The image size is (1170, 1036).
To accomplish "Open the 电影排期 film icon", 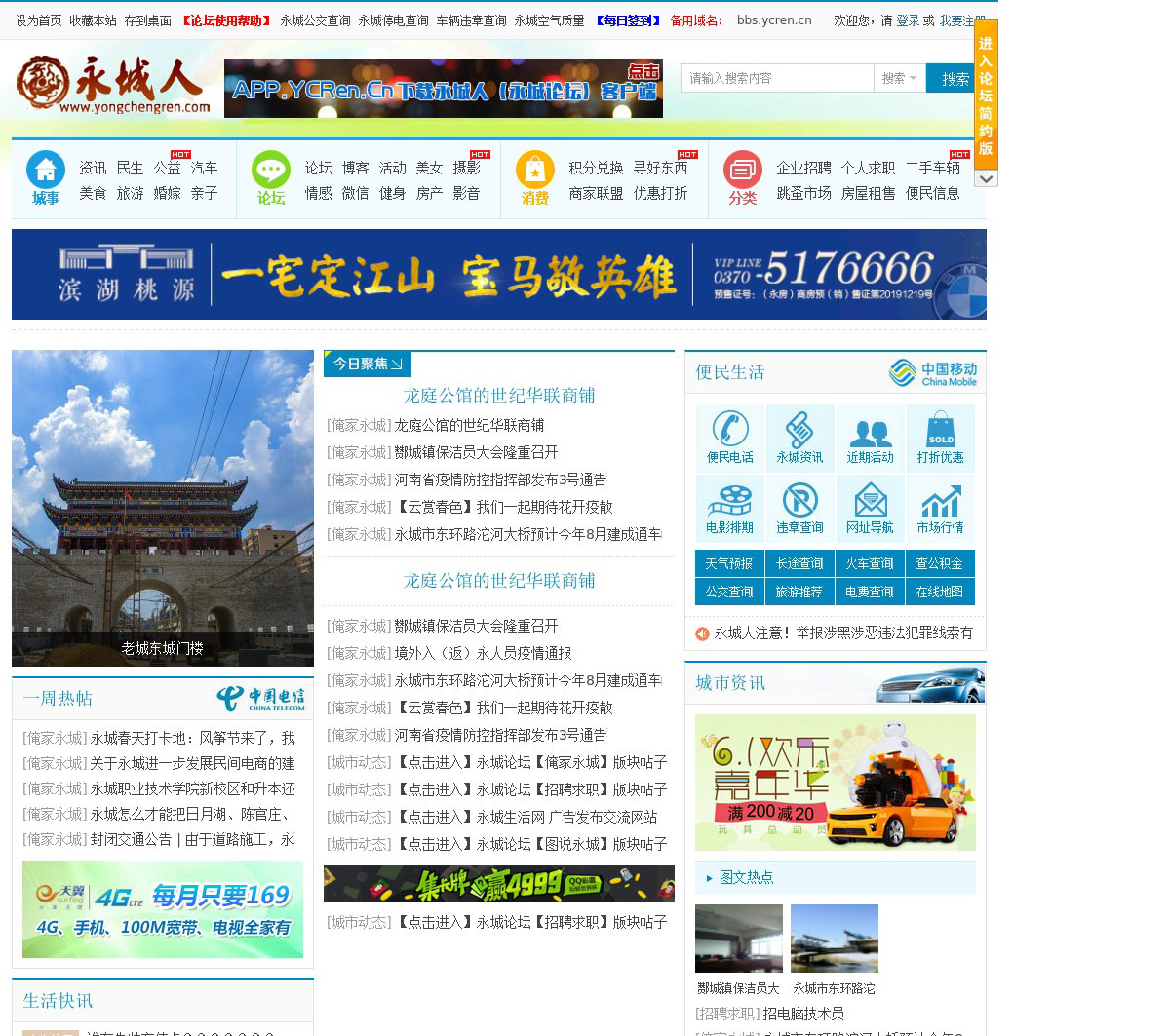I will pyautogui.click(x=730, y=500).
